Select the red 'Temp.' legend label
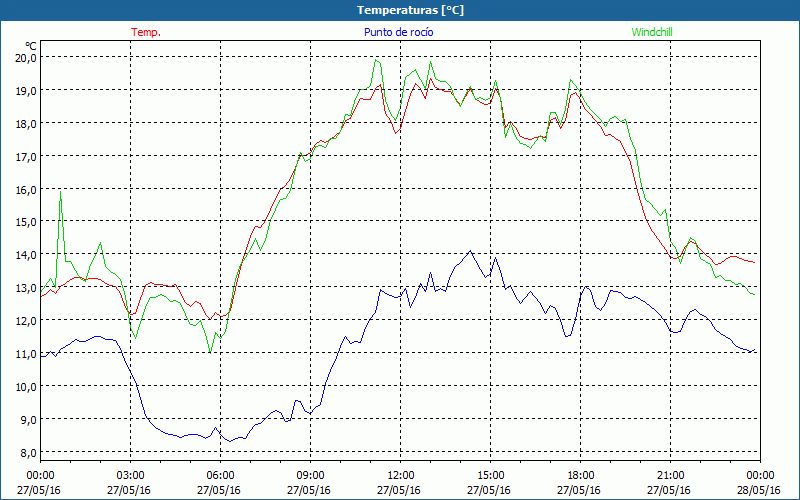 tap(146, 32)
